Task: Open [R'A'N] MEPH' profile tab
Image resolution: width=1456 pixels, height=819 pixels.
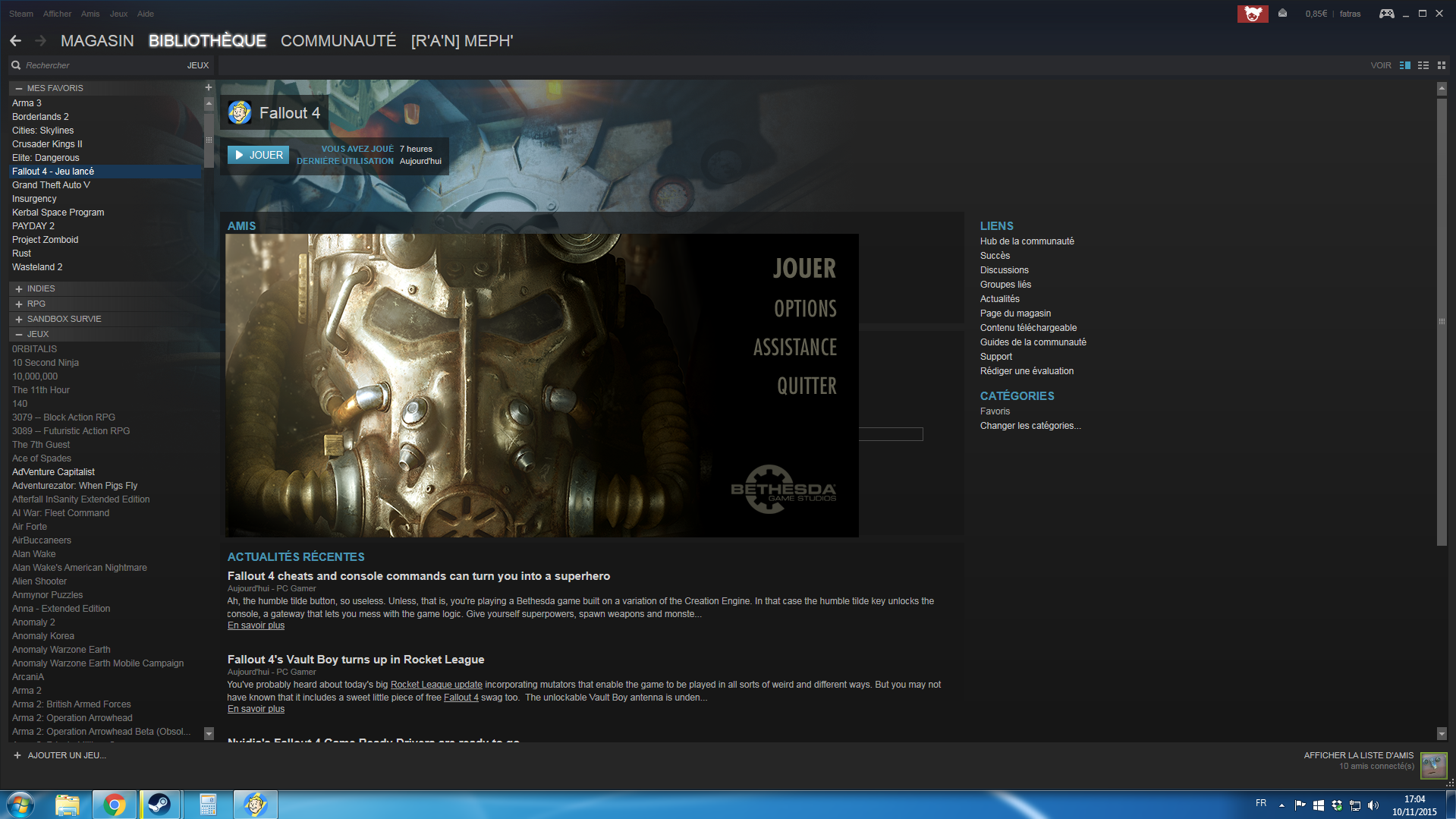Action: coord(462,41)
